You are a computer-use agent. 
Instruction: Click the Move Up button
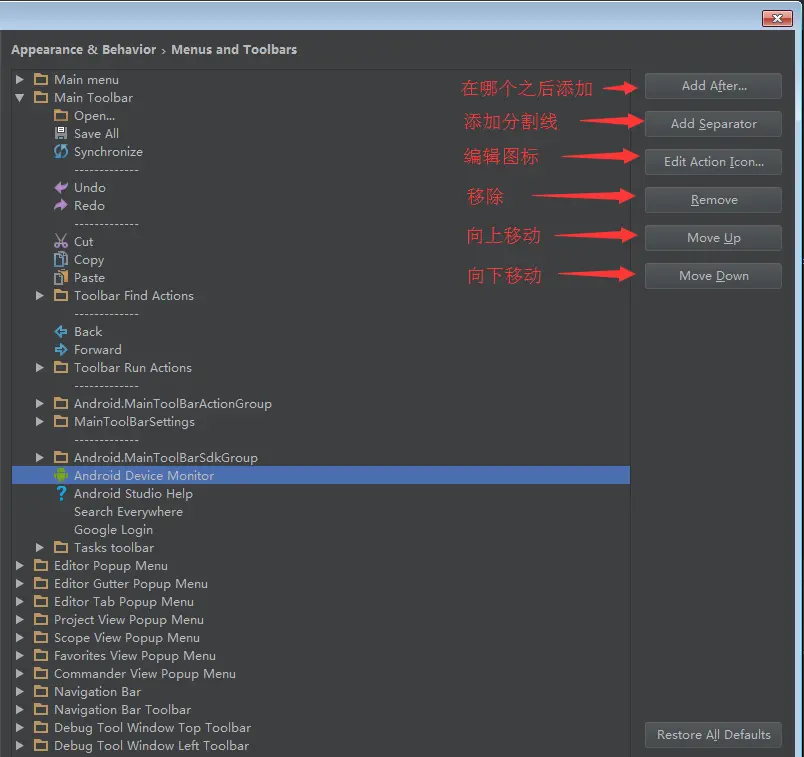(713, 237)
